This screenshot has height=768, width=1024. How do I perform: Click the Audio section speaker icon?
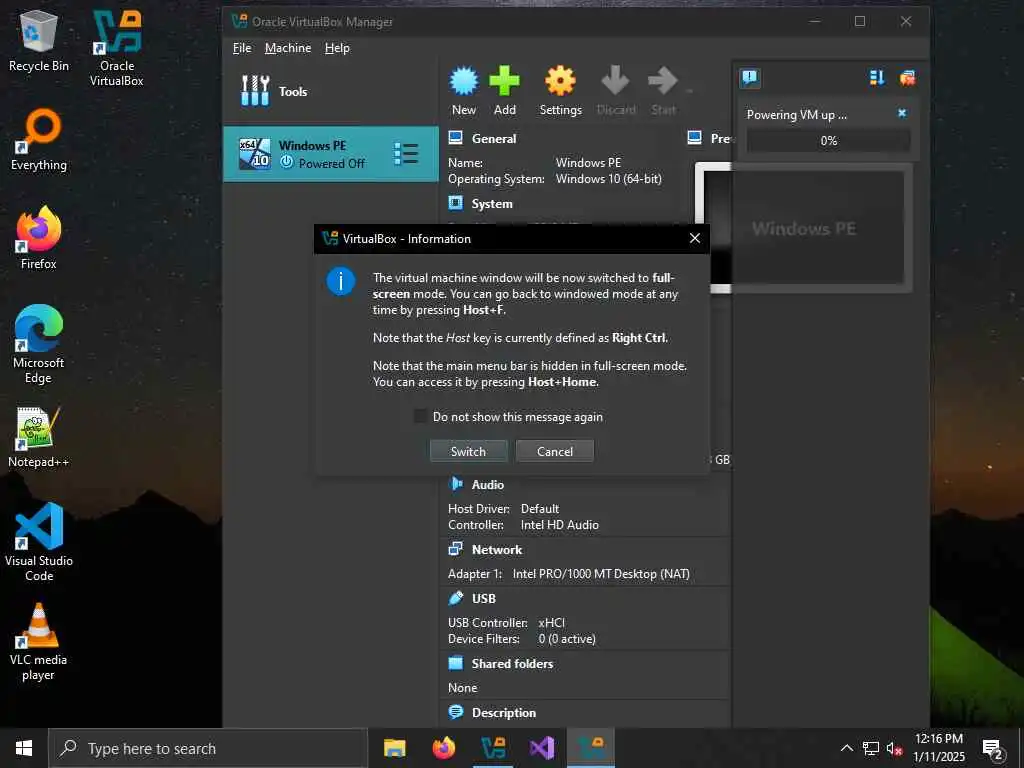(x=456, y=484)
